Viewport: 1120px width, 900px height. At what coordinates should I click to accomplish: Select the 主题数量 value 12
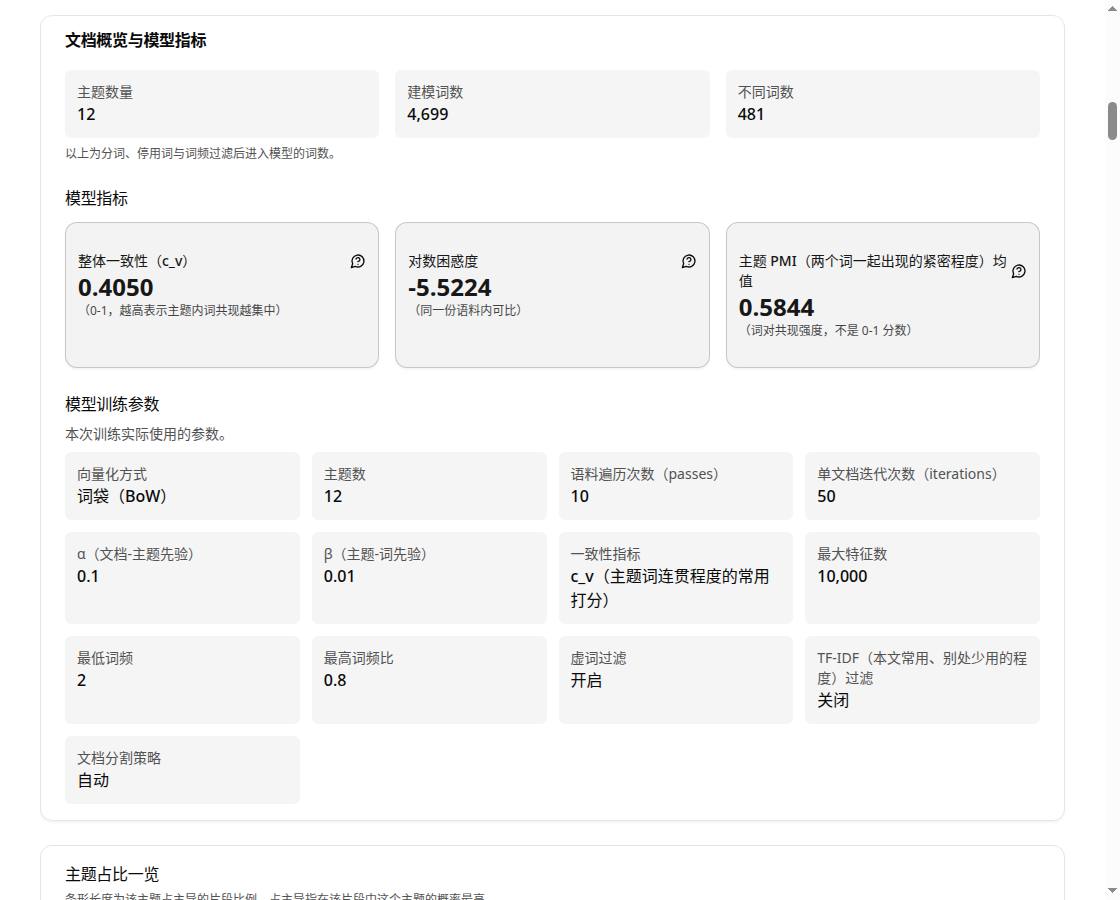86,114
